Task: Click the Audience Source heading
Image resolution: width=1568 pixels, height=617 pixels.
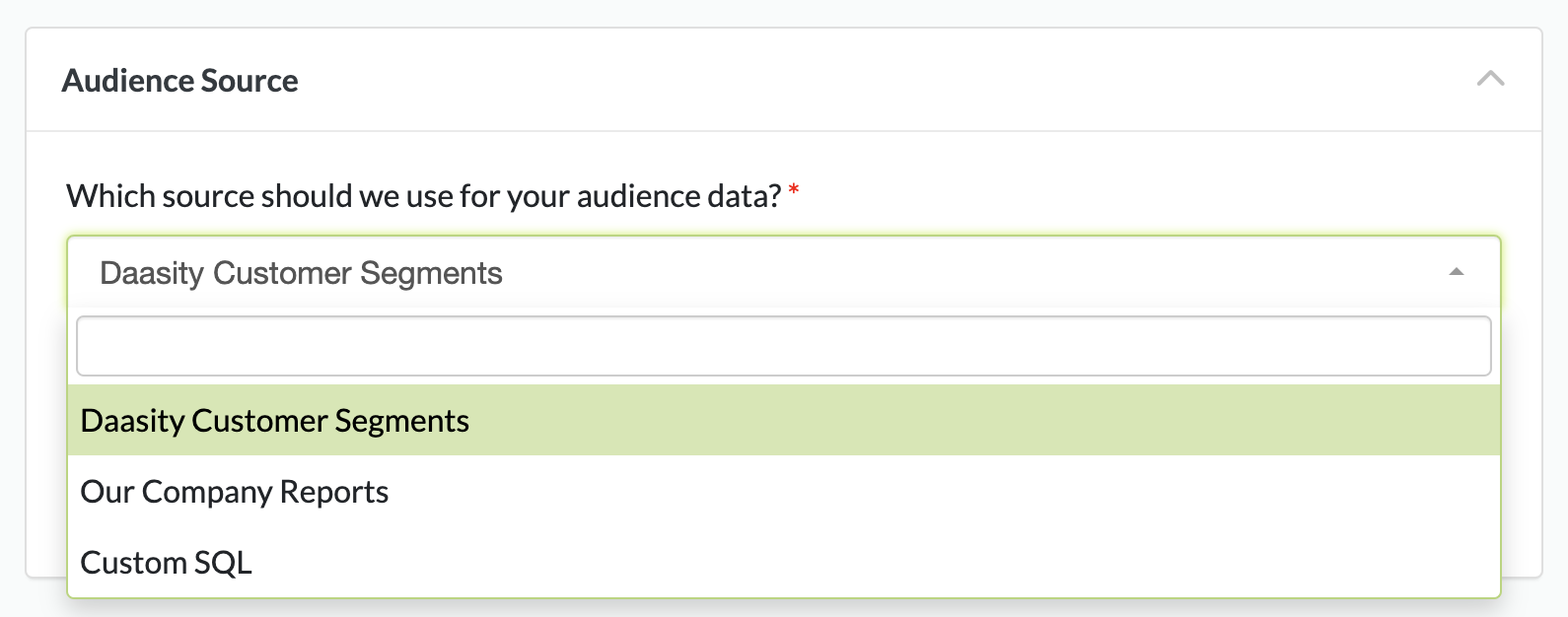Action: pos(180,81)
